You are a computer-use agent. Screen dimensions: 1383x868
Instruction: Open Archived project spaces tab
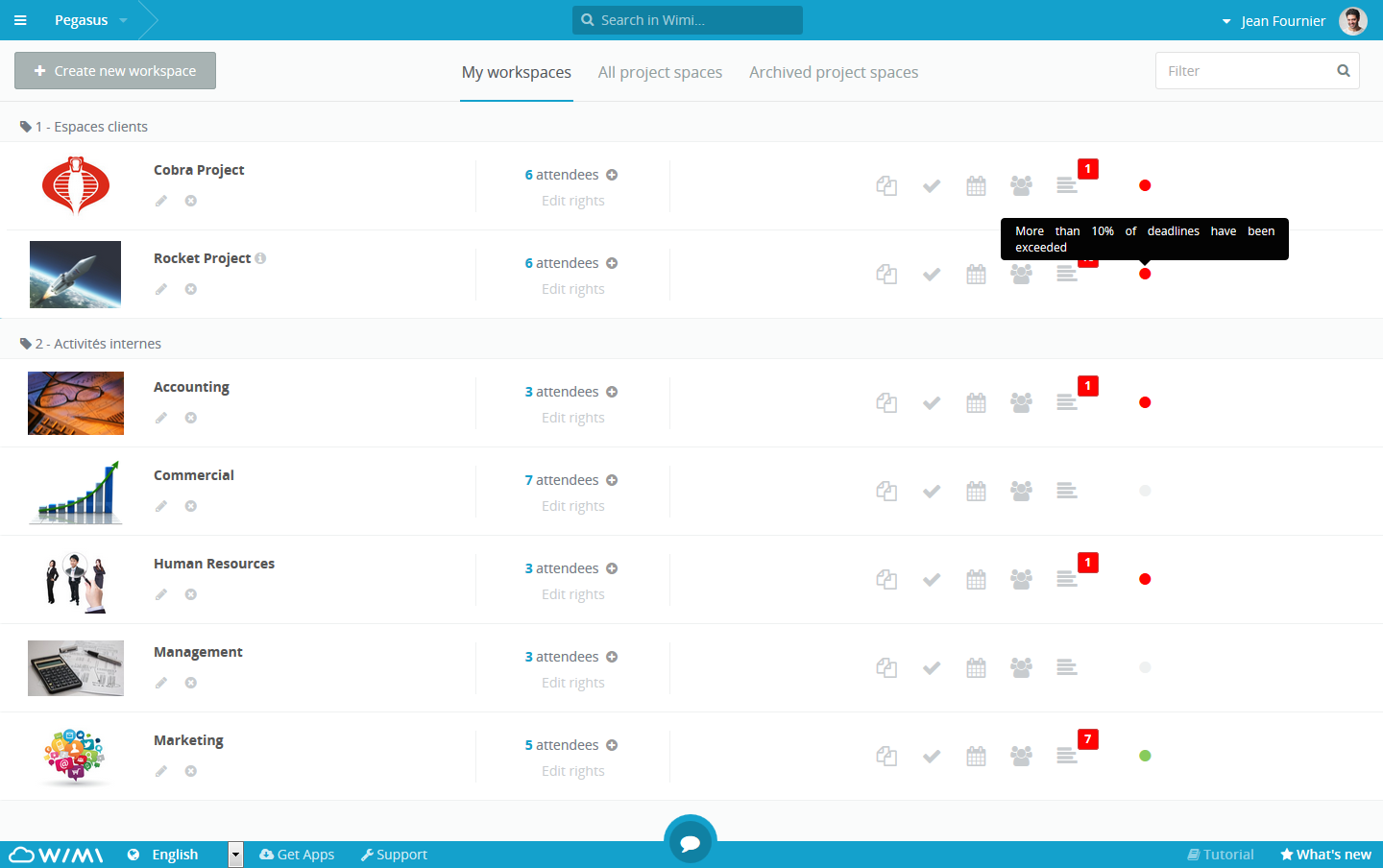[x=834, y=72]
